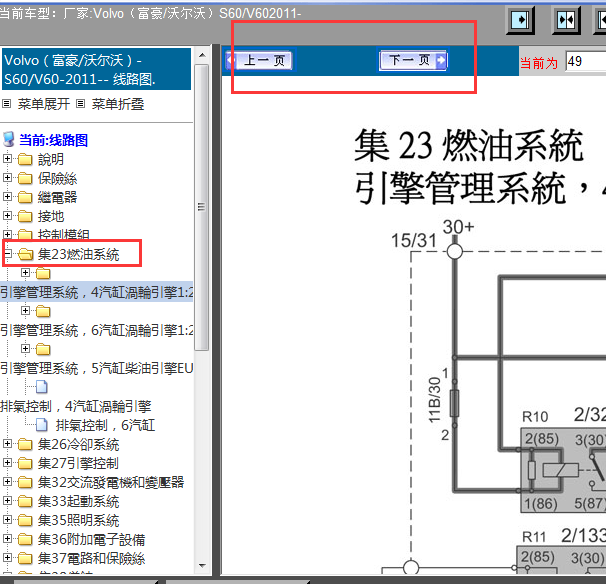This screenshot has width=606, height=584.
Task: Expand the 說明 folder
Action: click(7, 158)
